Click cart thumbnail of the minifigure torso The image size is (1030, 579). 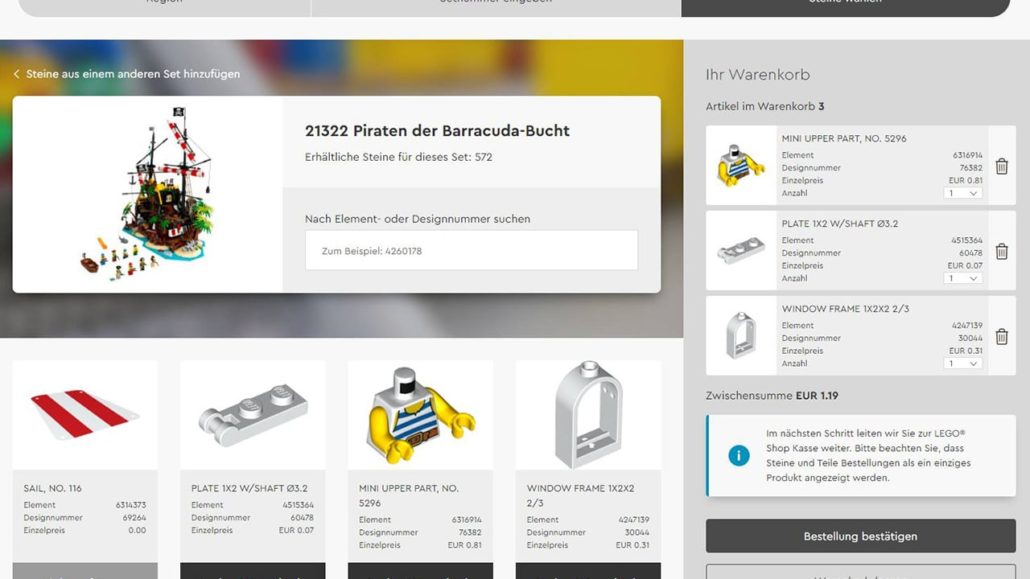tap(741, 165)
